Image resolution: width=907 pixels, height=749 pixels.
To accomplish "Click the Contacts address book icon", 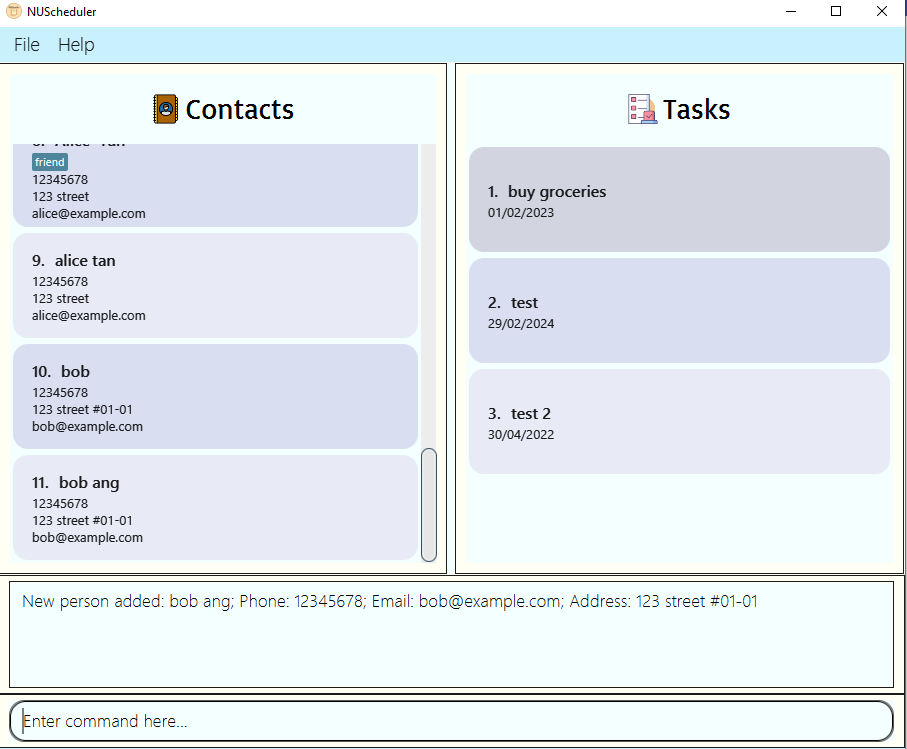I will (x=165, y=109).
